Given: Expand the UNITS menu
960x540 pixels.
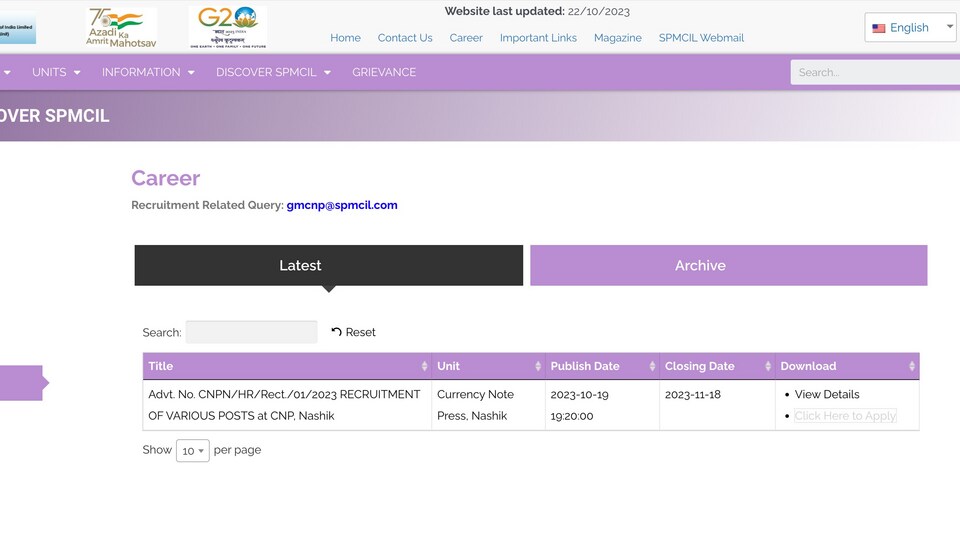Looking at the screenshot, I should click(56, 72).
